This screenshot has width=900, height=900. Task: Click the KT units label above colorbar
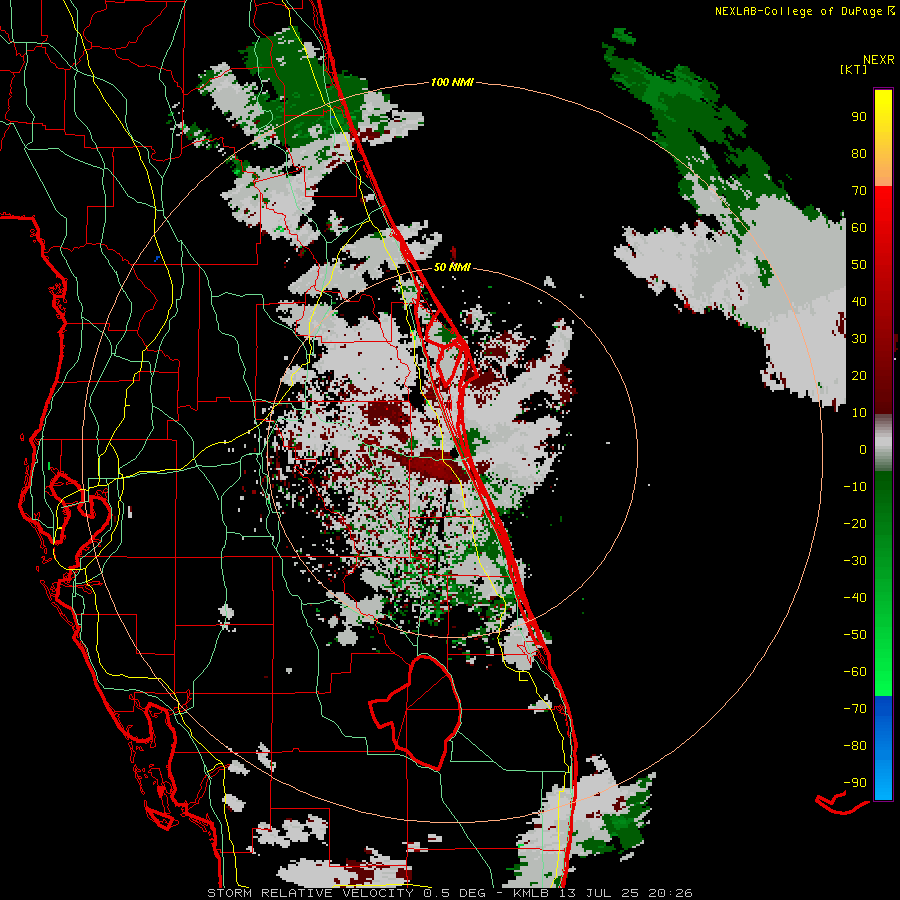[x=854, y=69]
